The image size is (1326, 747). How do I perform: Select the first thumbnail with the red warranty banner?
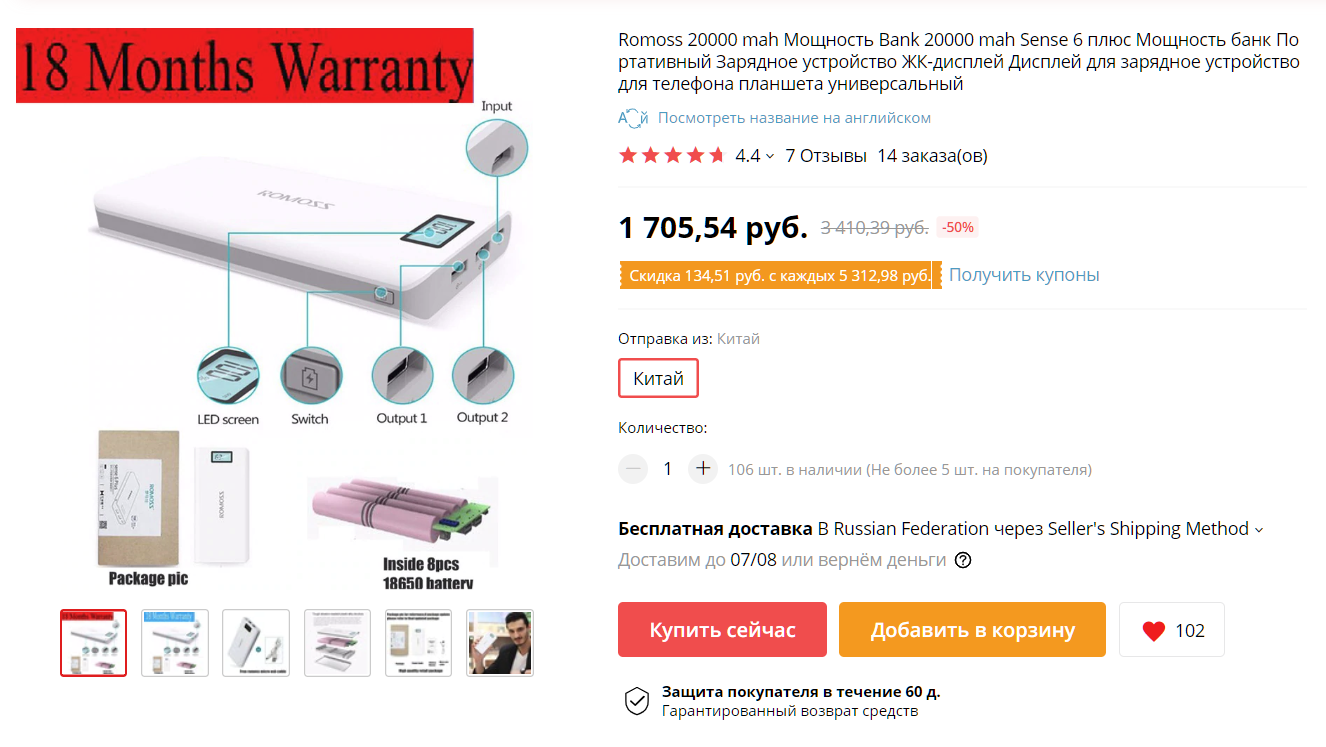pyautogui.click(x=93, y=643)
